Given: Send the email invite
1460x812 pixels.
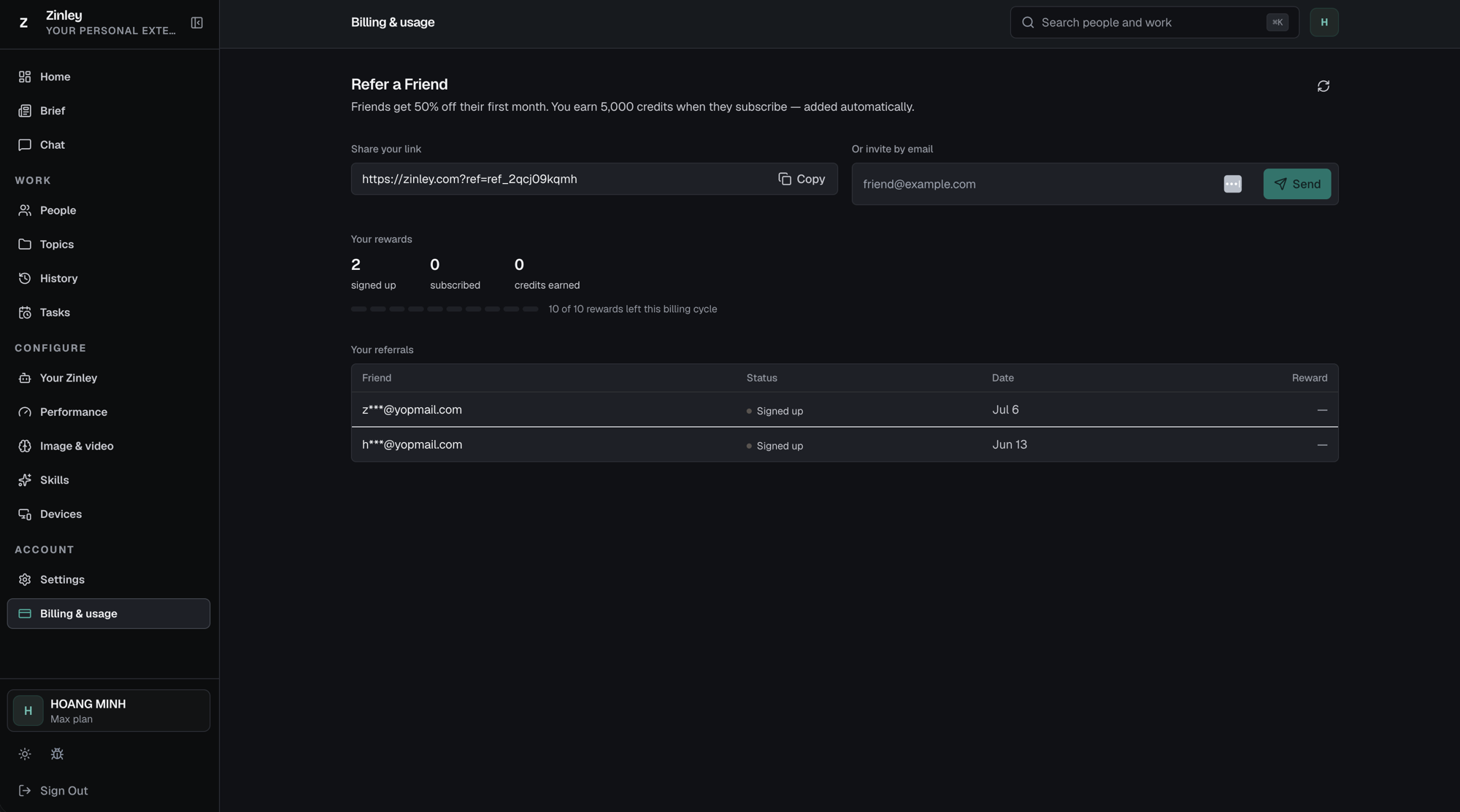Looking at the screenshot, I should click(1296, 184).
